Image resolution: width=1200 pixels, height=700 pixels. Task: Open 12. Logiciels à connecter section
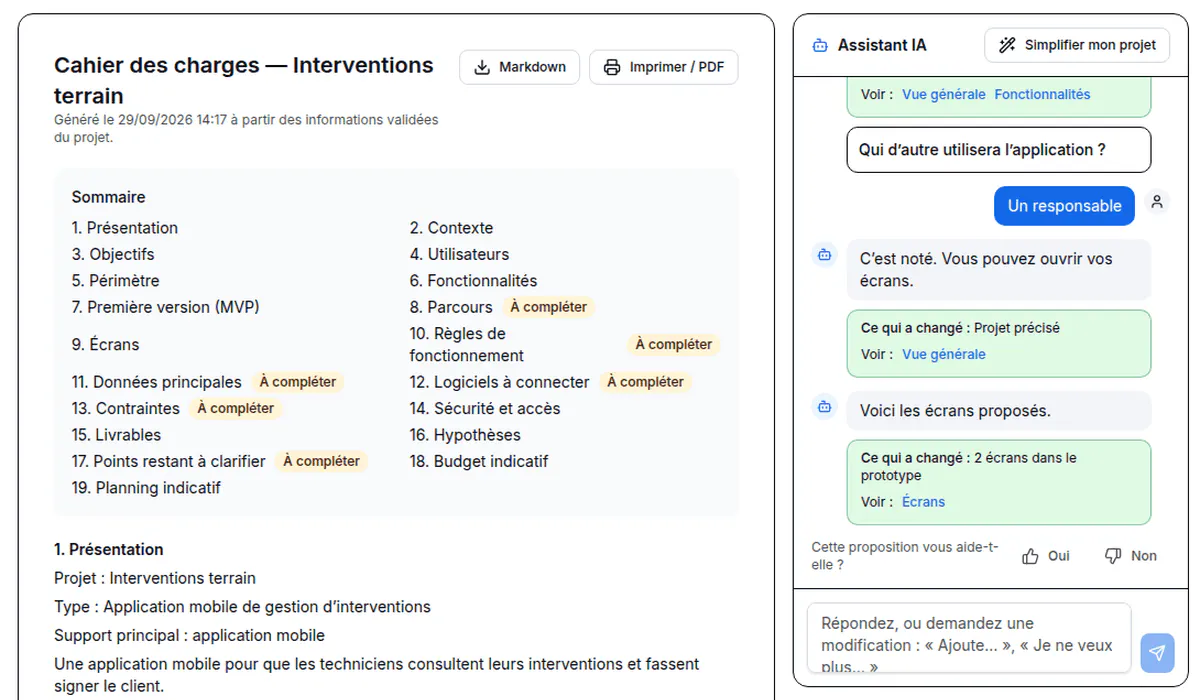point(500,382)
